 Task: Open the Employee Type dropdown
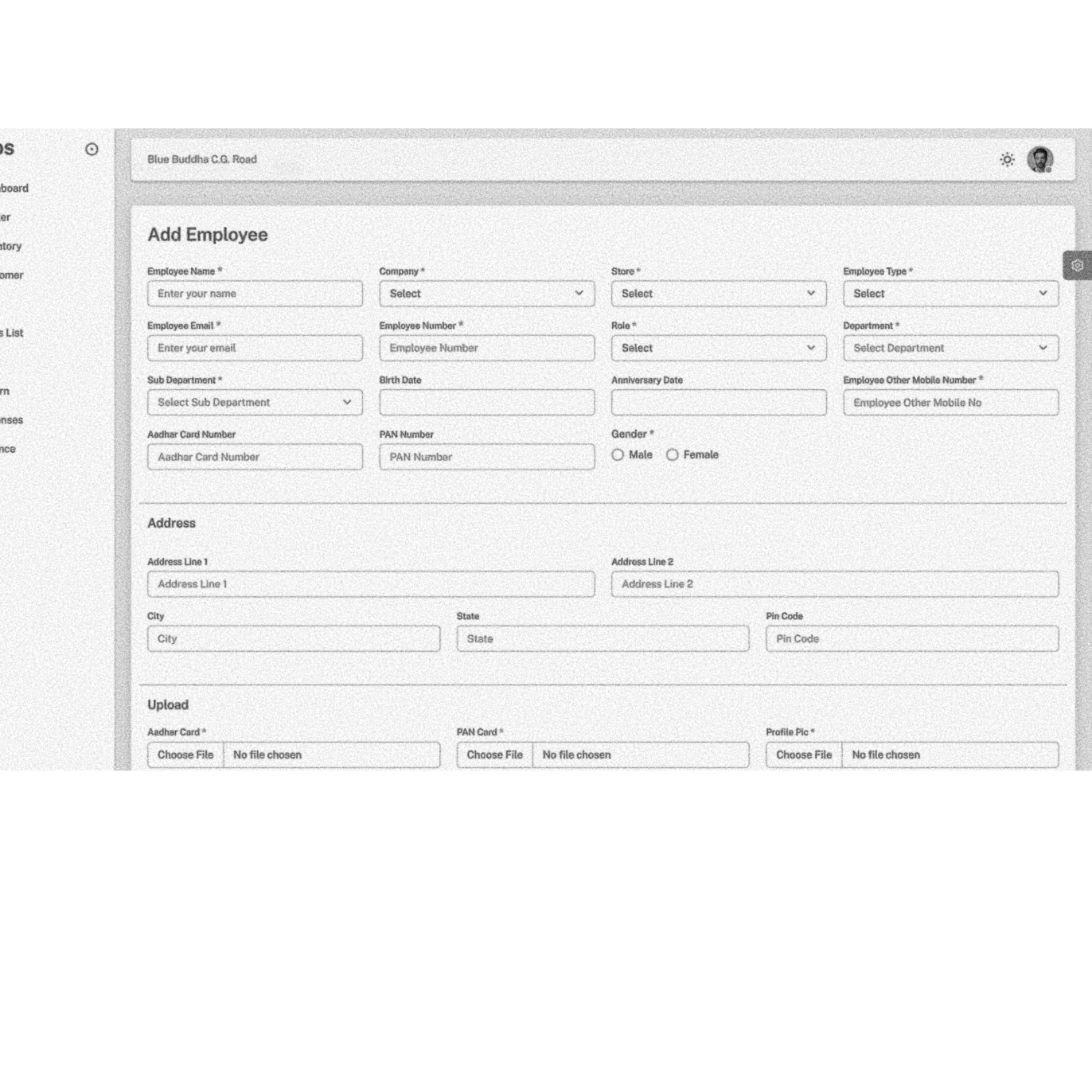950,294
